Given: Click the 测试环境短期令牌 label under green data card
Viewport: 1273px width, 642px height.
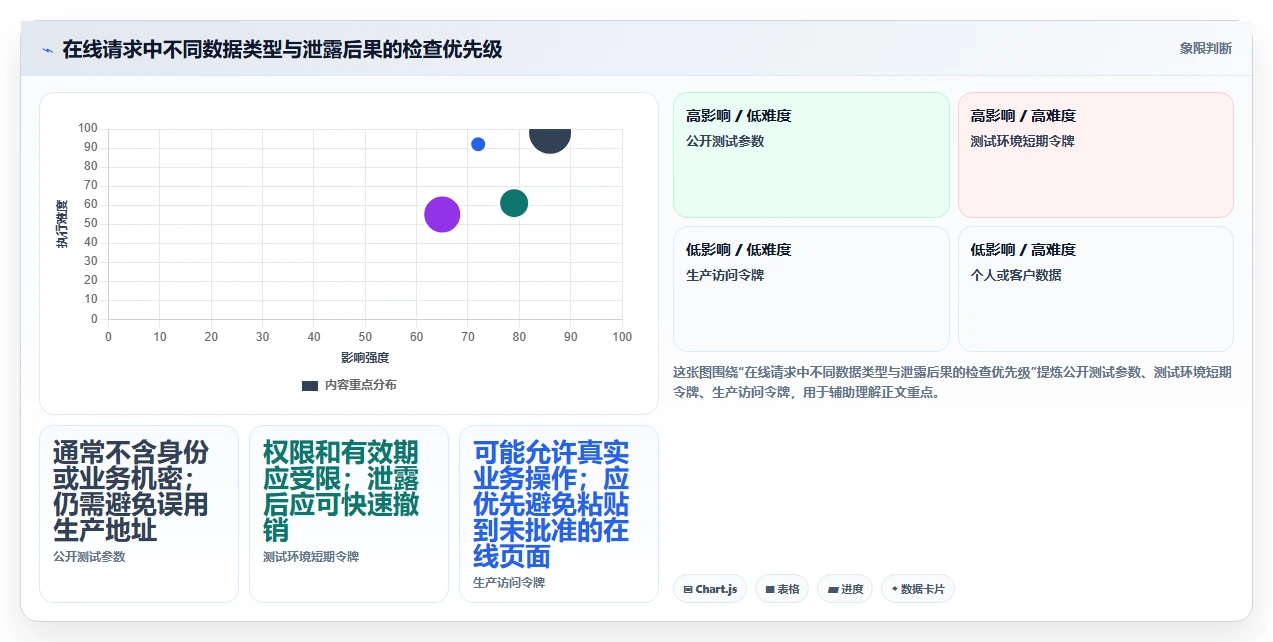Looking at the screenshot, I should pos(311,557).
